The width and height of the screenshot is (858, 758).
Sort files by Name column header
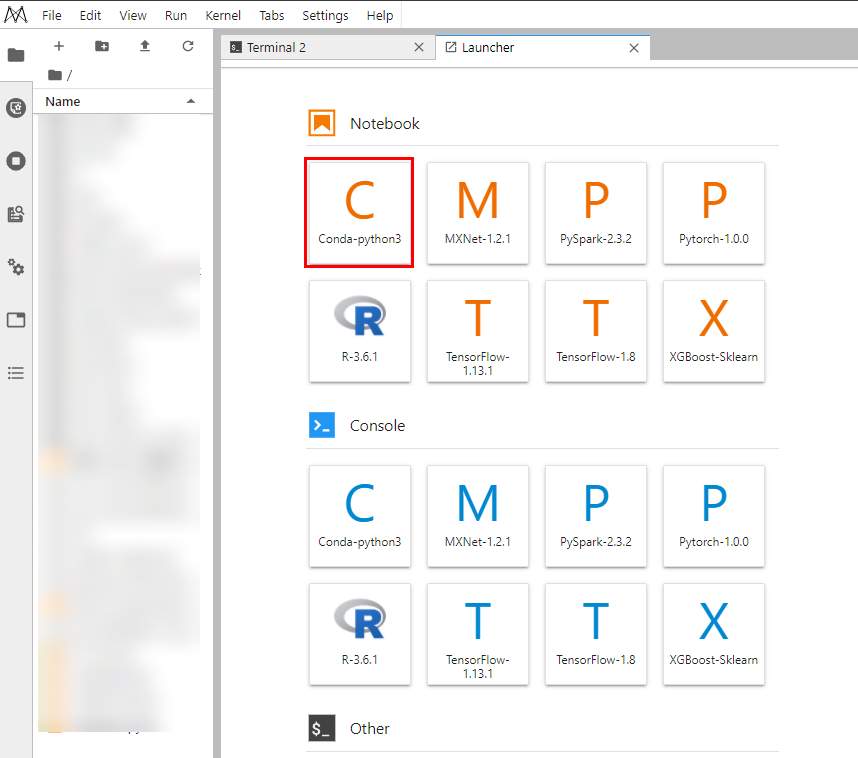(x=123, y=101)
